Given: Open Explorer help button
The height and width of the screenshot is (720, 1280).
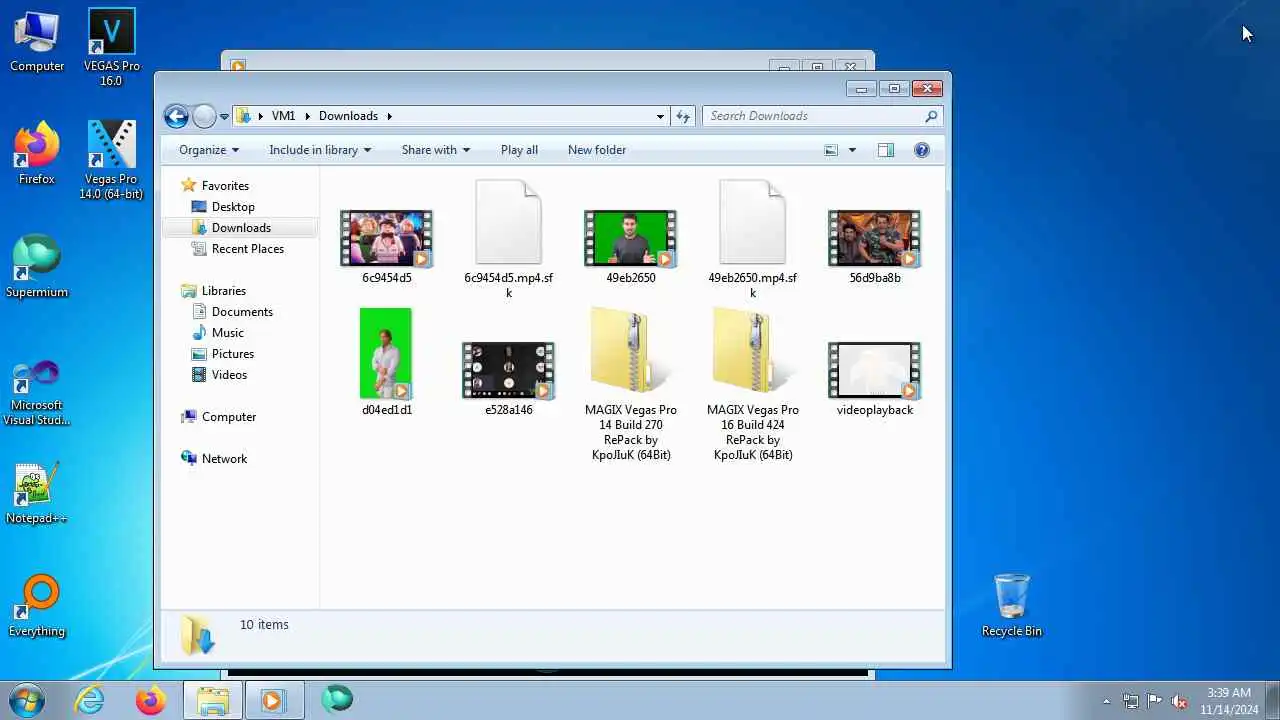Looking at the screenshot, I should coord(922,150).
